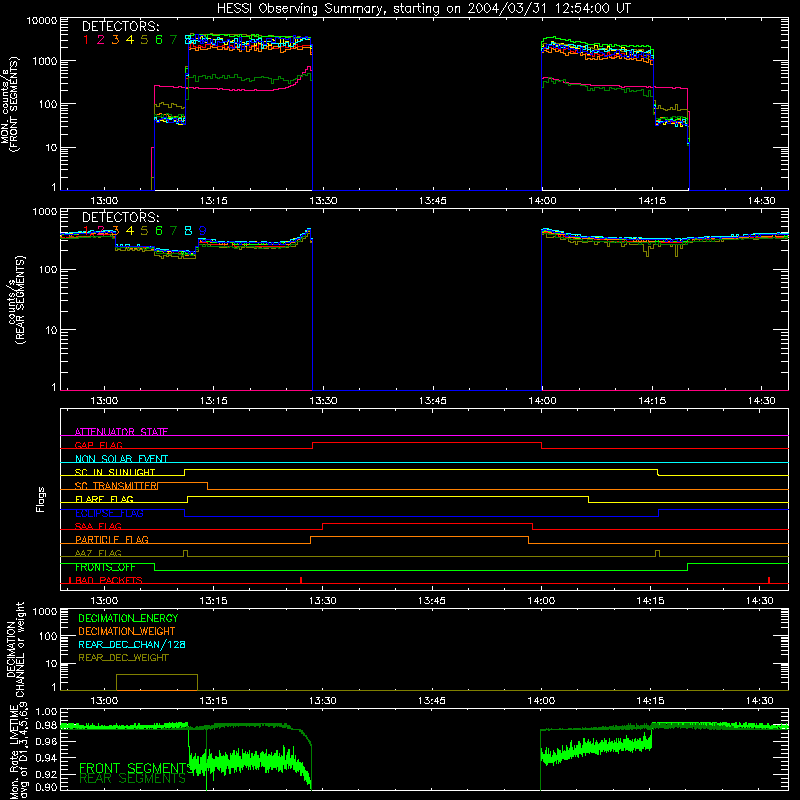Click the SAA_FLAG label
Viewport: 800px width, 800px height.
click(x=98, y=526)
